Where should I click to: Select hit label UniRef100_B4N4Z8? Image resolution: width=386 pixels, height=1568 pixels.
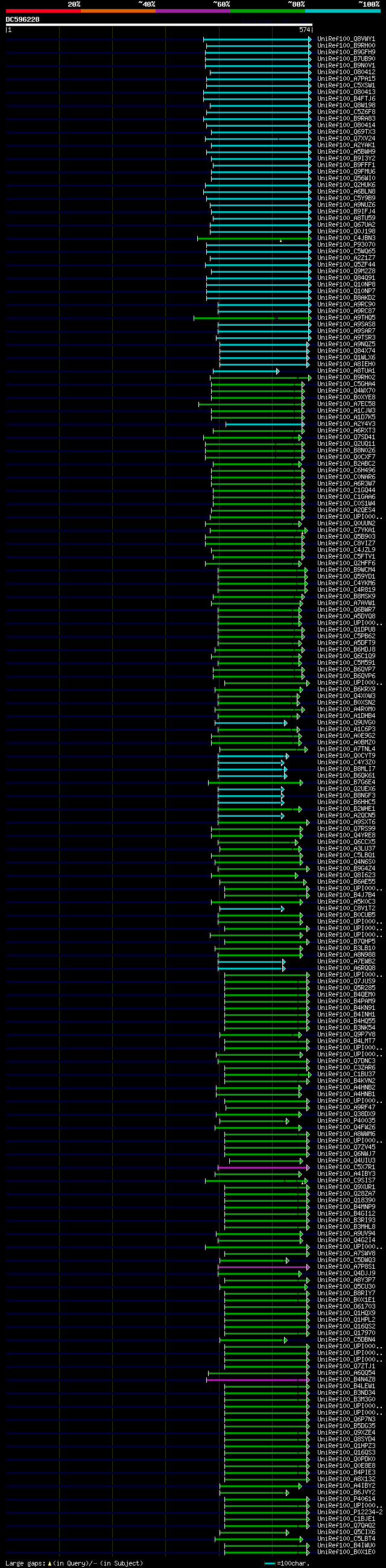346,1380
